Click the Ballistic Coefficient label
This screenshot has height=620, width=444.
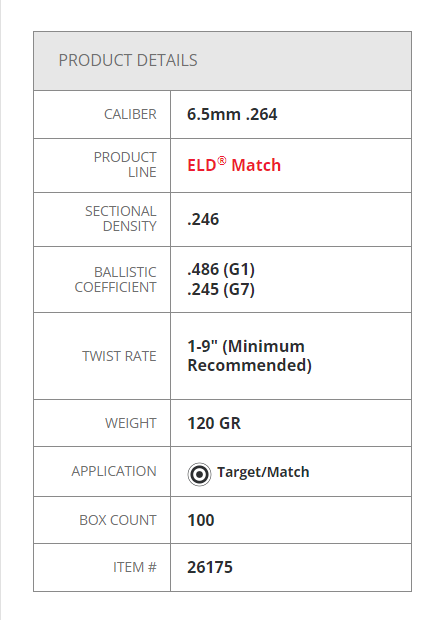tap(115, 280)
